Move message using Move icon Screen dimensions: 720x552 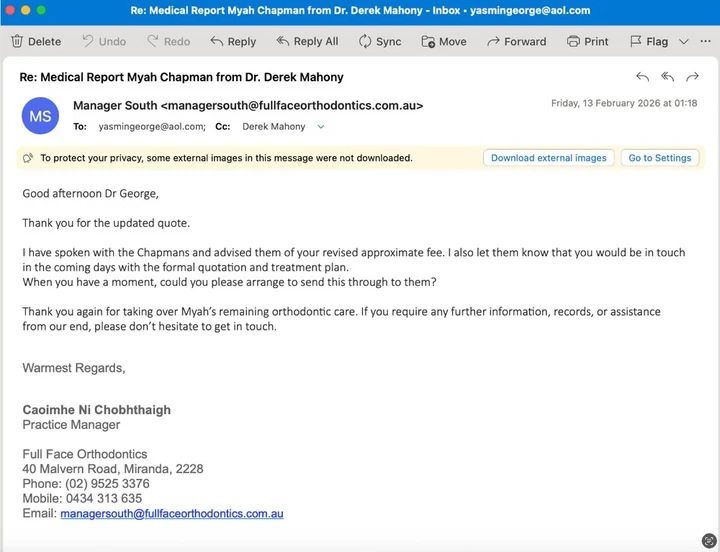pyautogui.click(x=428, y=41)
